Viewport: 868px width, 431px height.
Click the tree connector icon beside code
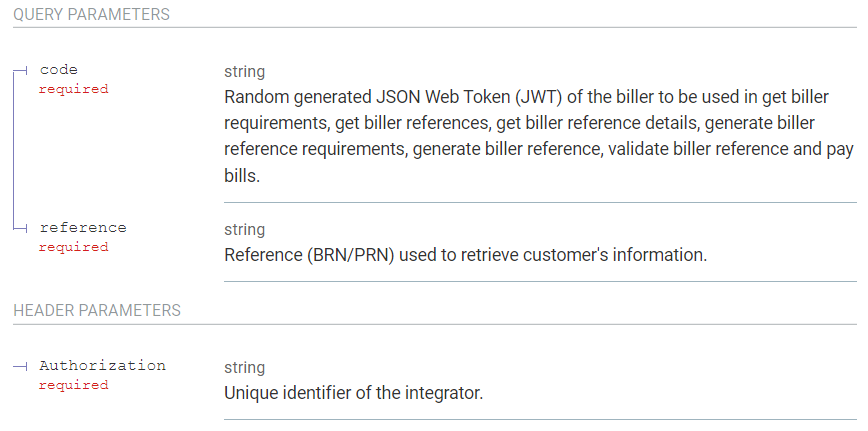point(20,70)
